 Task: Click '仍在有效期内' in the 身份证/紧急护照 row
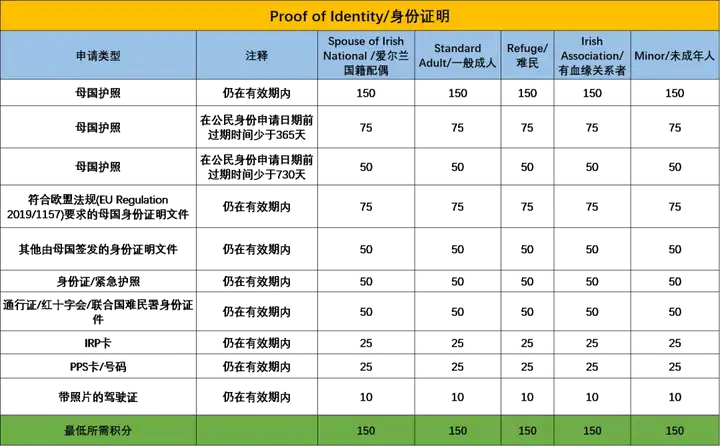coord(257,282)
